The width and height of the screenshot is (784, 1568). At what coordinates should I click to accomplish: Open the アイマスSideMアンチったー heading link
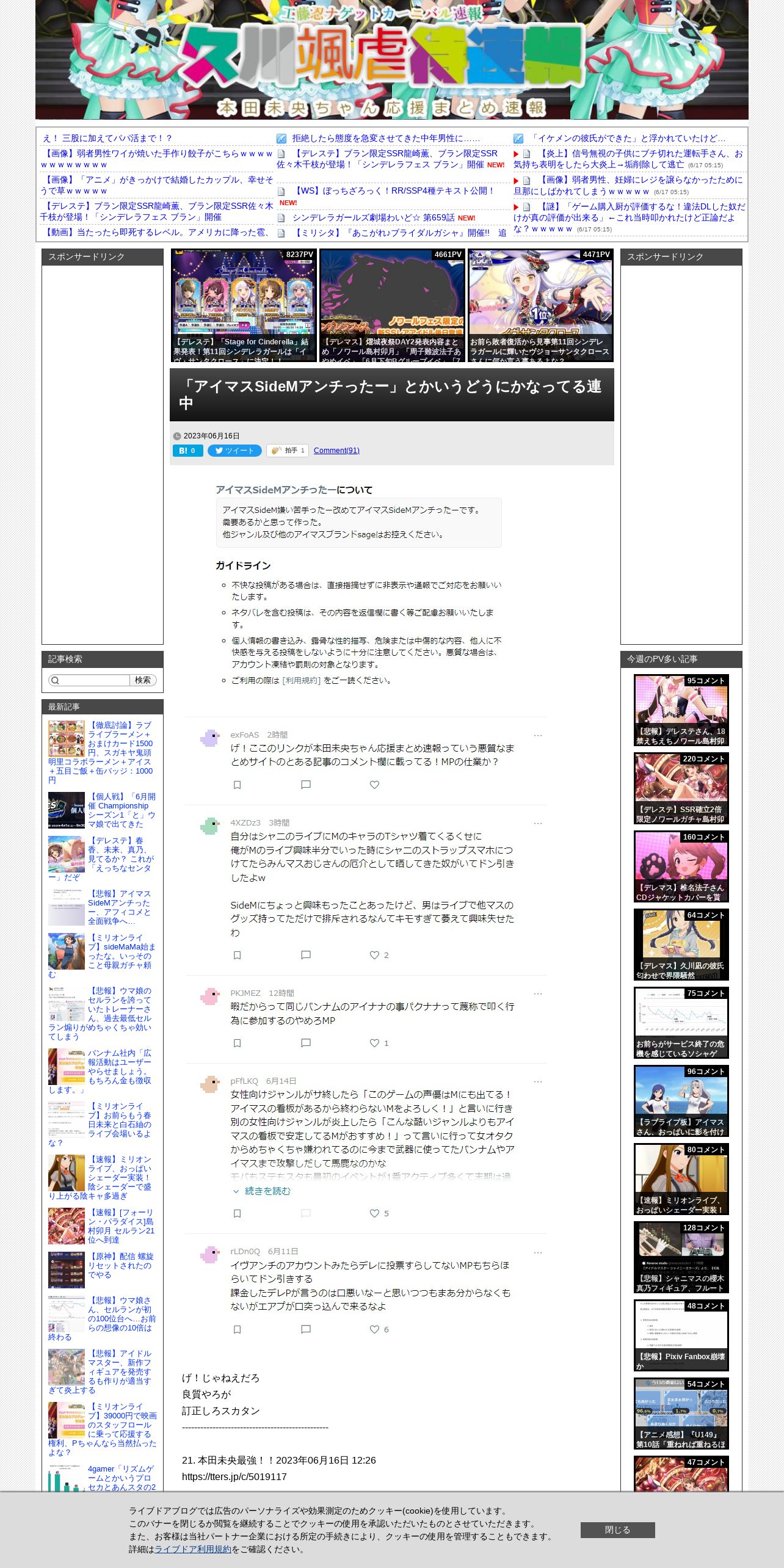pyautogui.click(x=276, y=490)
